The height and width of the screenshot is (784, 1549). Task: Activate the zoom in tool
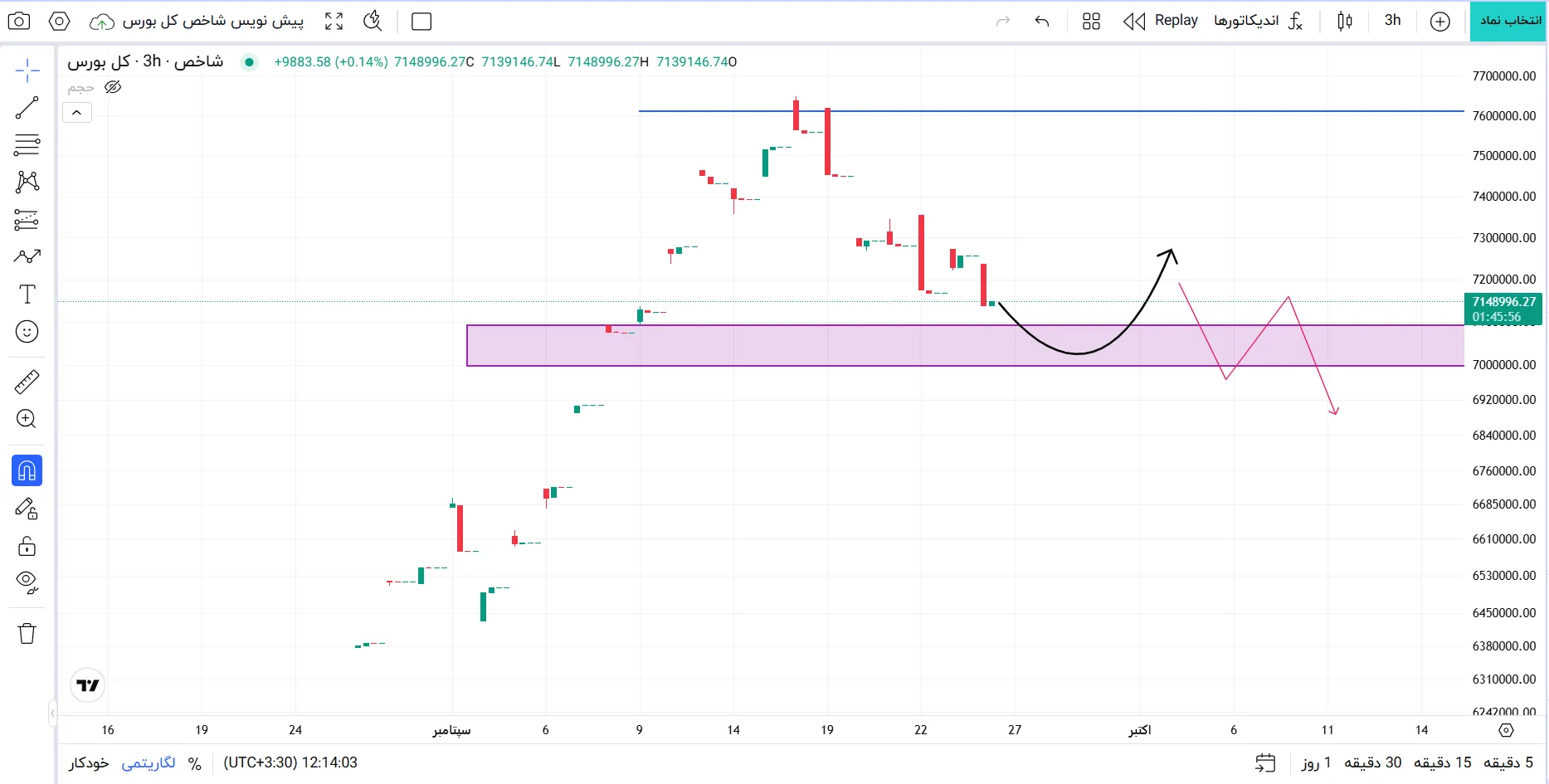coord(27,419)
